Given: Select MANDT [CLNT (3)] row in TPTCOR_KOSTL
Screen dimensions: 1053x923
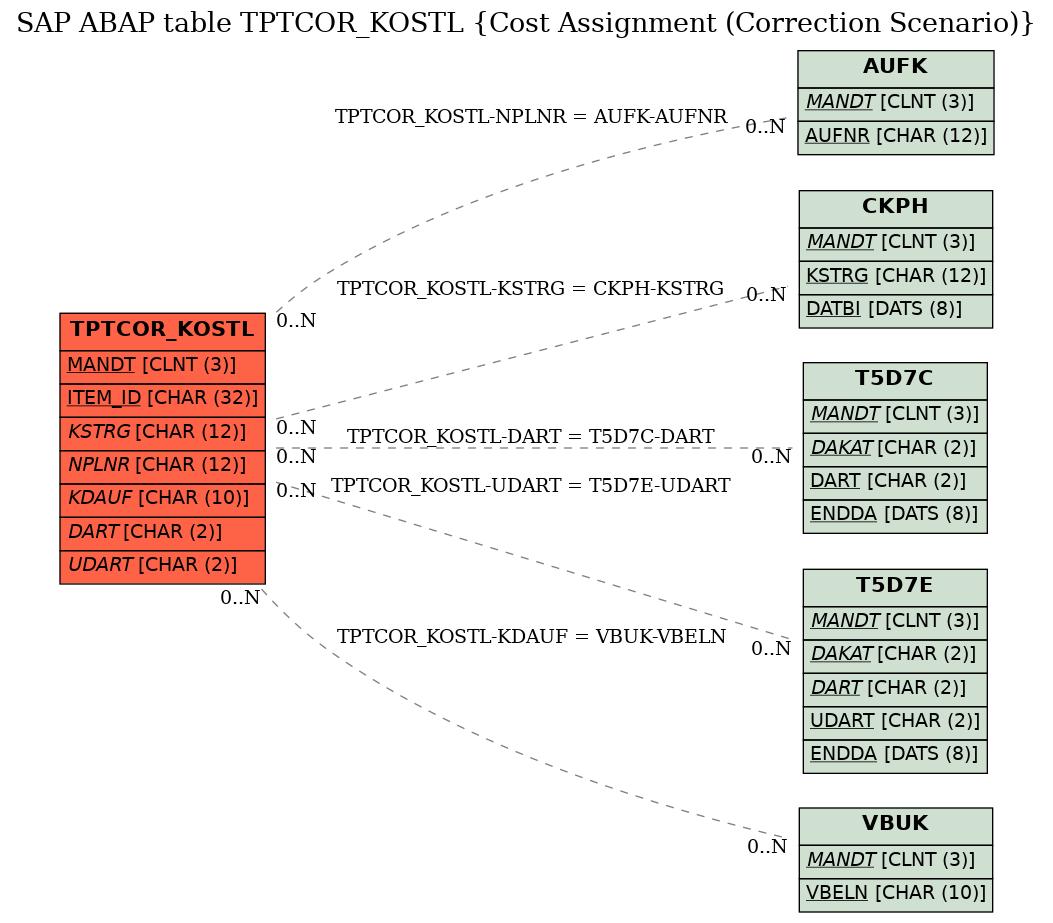Looking at the screenshot, I should [x=163, y=367].
